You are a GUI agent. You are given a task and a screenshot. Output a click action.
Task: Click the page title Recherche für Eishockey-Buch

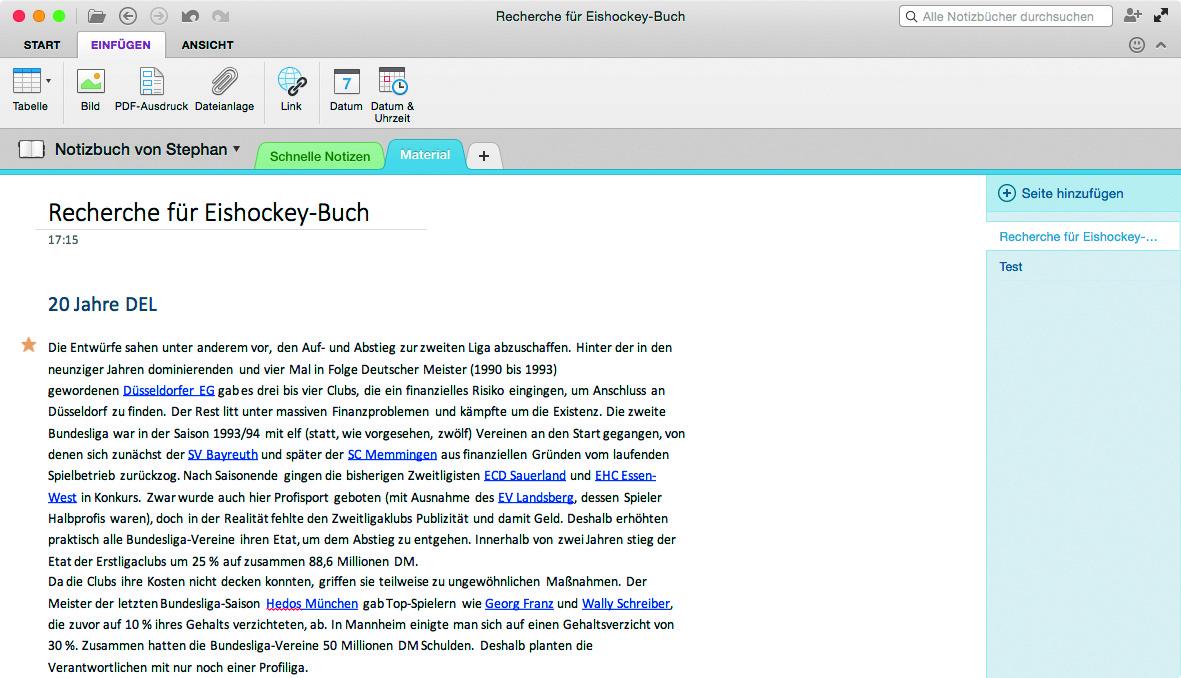(209, 212)
